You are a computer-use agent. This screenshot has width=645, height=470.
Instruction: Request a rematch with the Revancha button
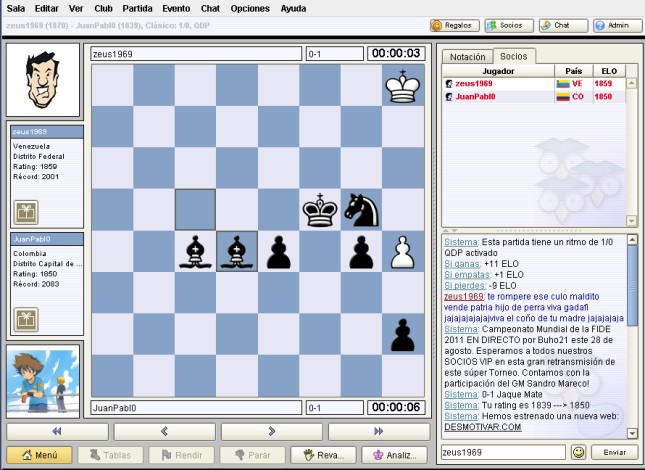(x=322, y=455)
